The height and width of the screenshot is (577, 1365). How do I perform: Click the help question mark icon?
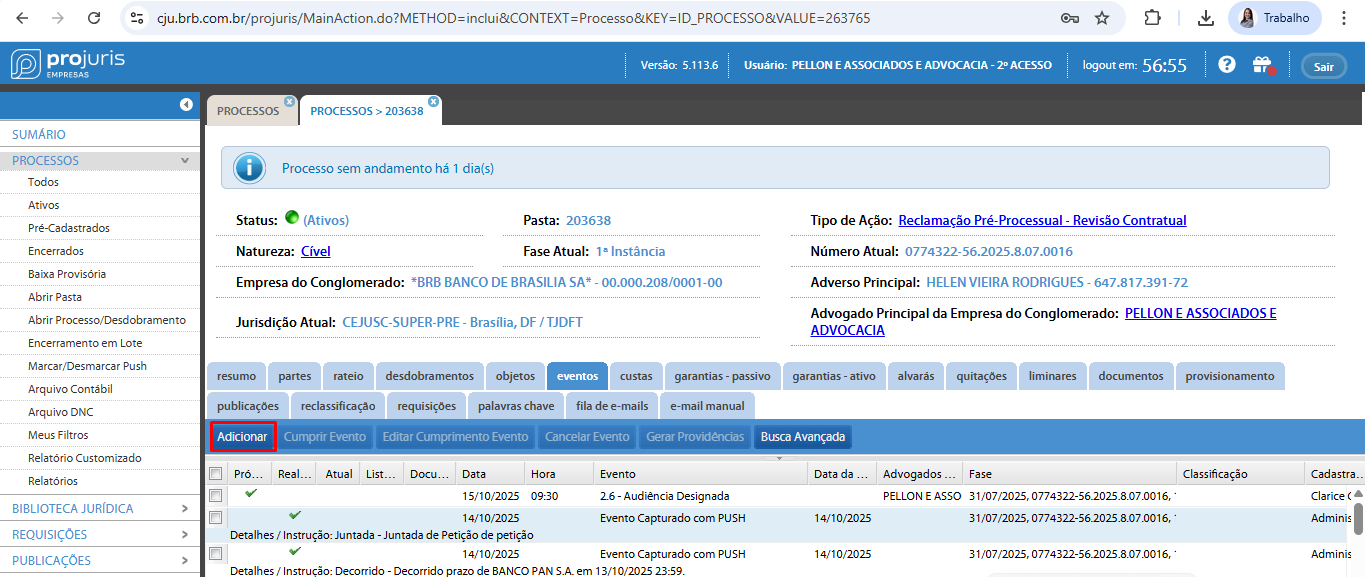1227,65
